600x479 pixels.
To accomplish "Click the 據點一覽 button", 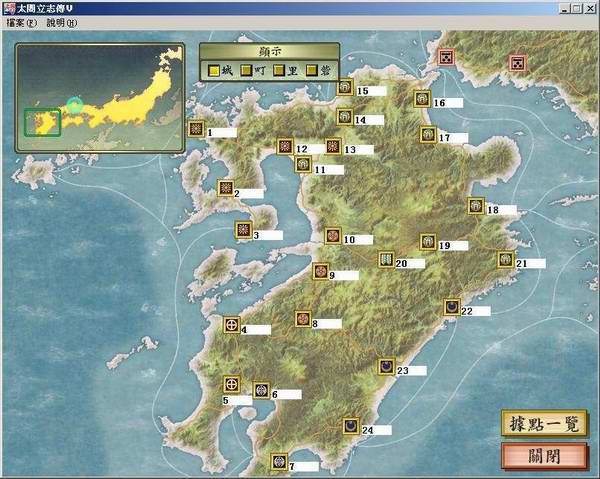I will coord(544,423).
